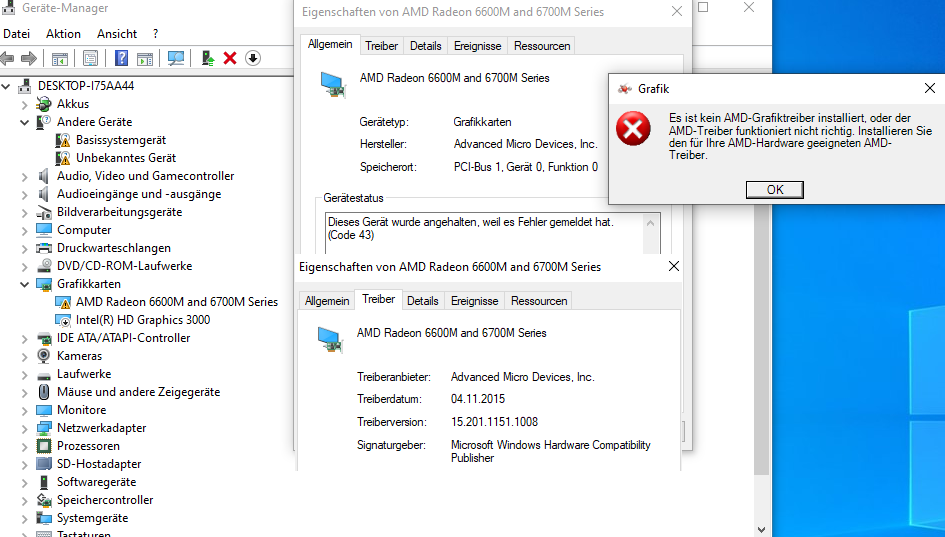The width and height of the screenshot is (945, 537).
Task: Close the lower AMD Radeon properties dialog
Action: coord(674,266)
